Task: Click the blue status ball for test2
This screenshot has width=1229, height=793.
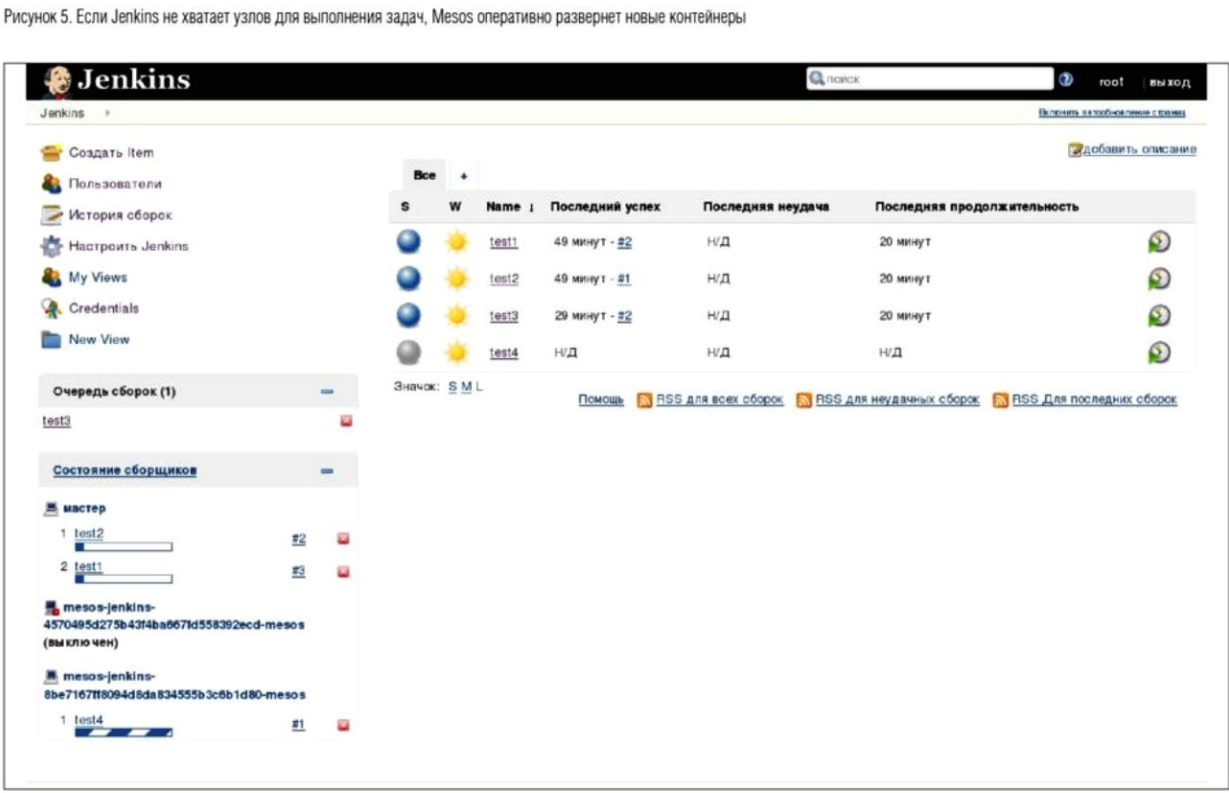Action: point(409,279)
